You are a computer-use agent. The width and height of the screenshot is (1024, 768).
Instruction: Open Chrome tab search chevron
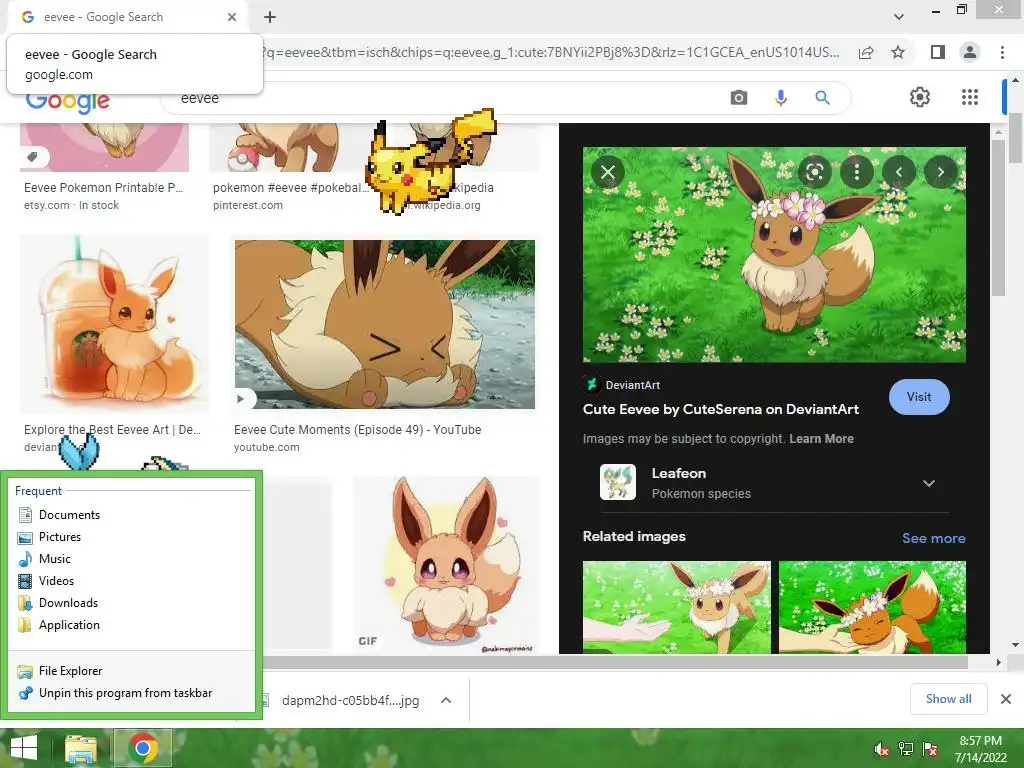pos(899,17)
